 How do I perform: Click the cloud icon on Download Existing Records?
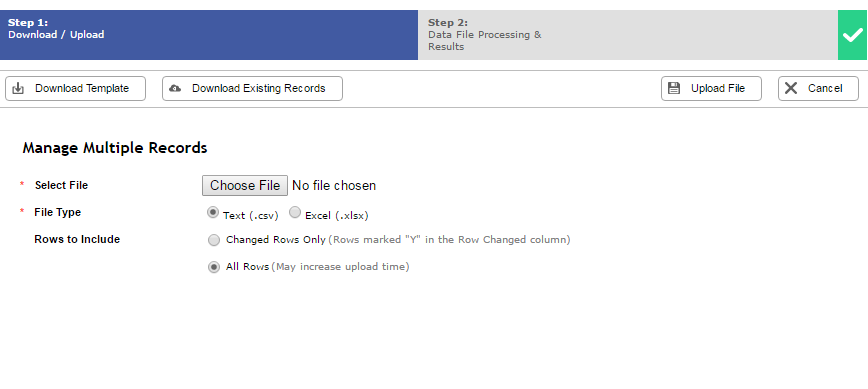pyautogui.click(x=175, y=89)
